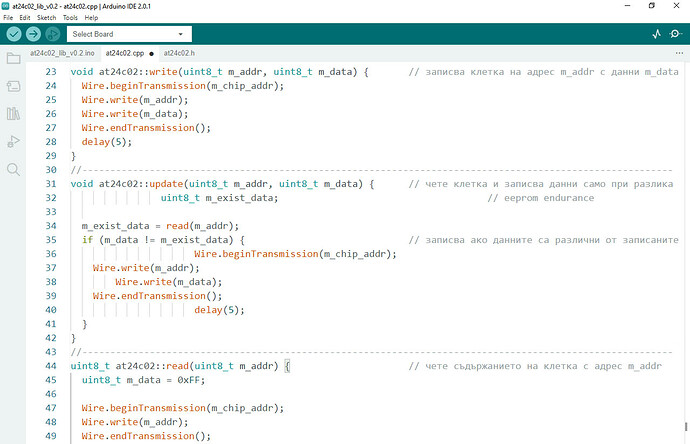Click the unsaved dot on at24c02.cpp tab
The image size is (690, 444).
[x=151, y=53]
